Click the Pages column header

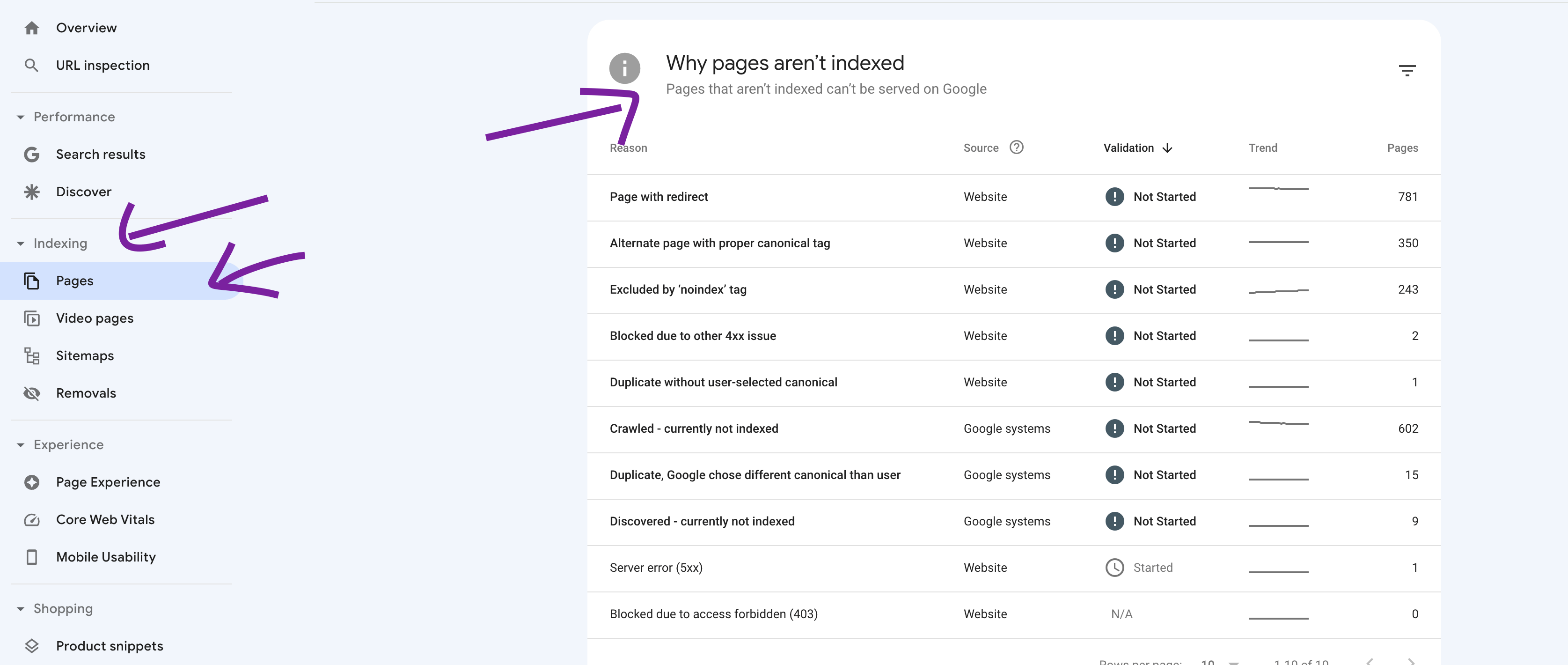point(1402,148)
